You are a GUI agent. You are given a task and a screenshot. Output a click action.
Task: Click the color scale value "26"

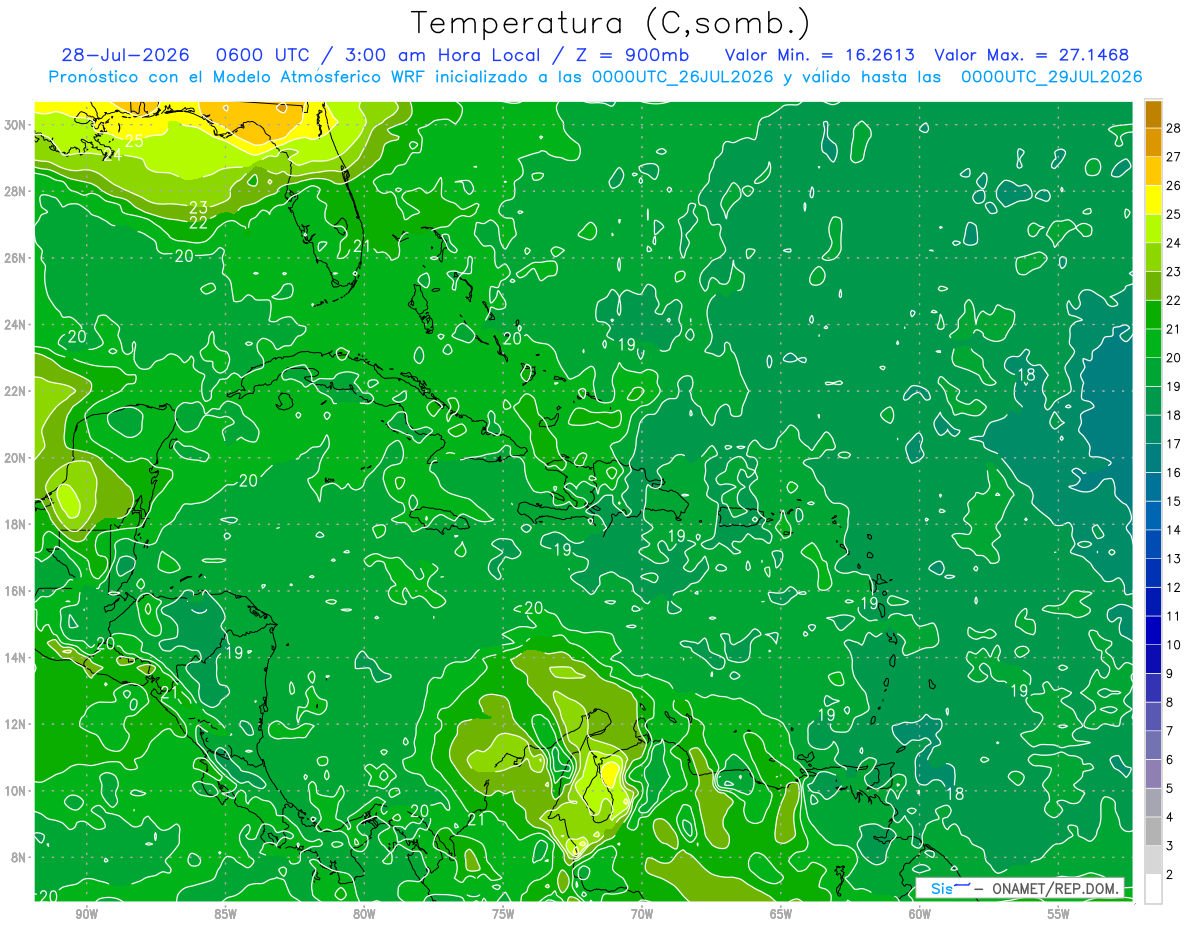pos(1174,185)
